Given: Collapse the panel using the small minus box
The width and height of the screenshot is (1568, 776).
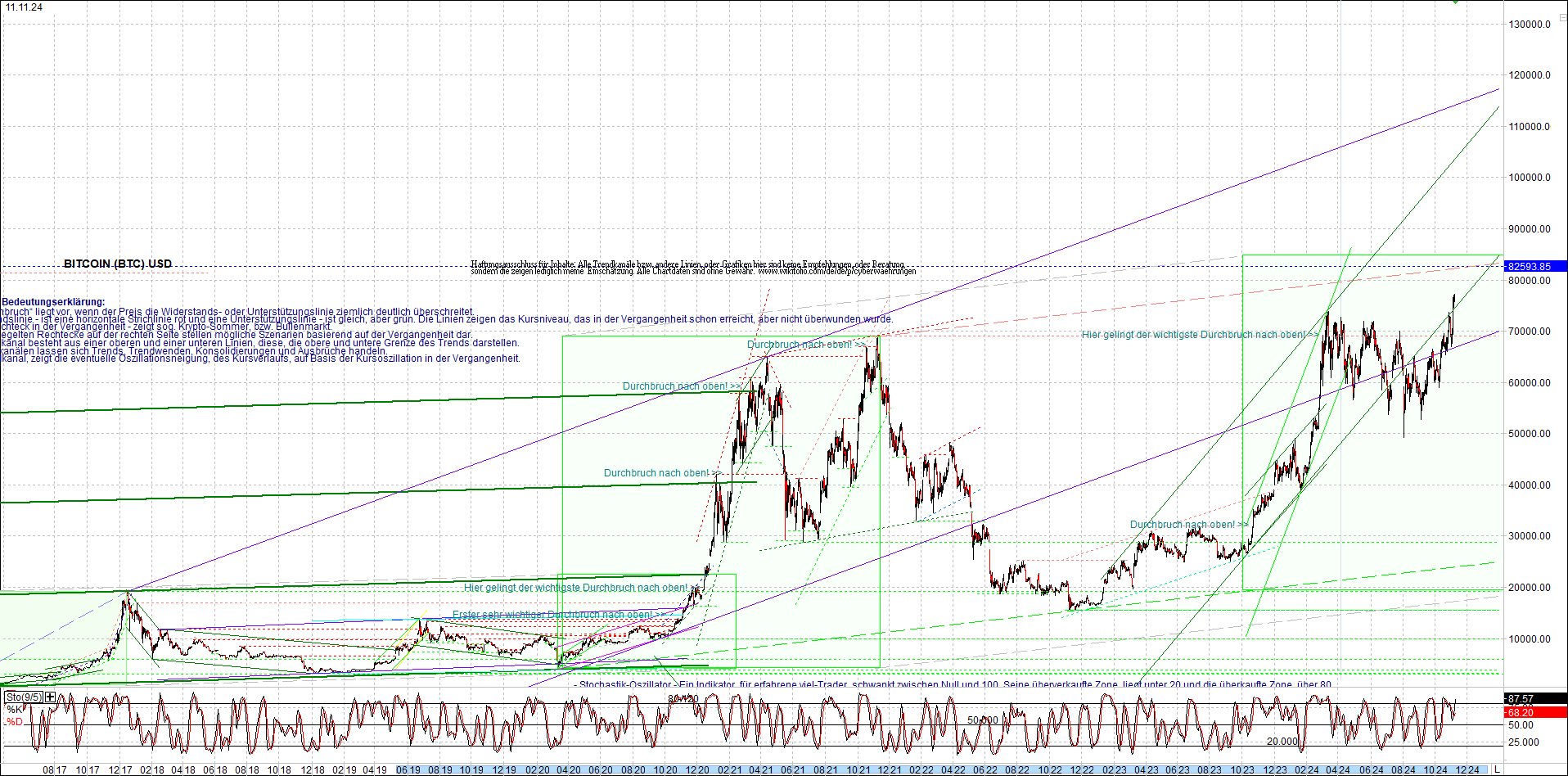Looking at the screenshot, I should click(x=1561, y=16).
